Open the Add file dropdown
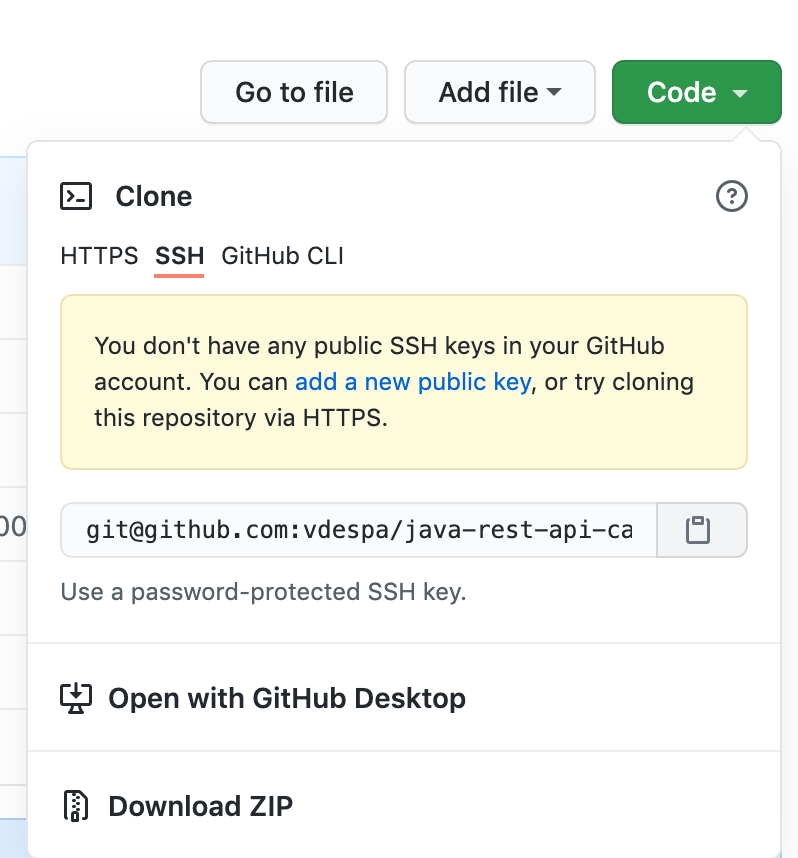 tap(500, 92)
